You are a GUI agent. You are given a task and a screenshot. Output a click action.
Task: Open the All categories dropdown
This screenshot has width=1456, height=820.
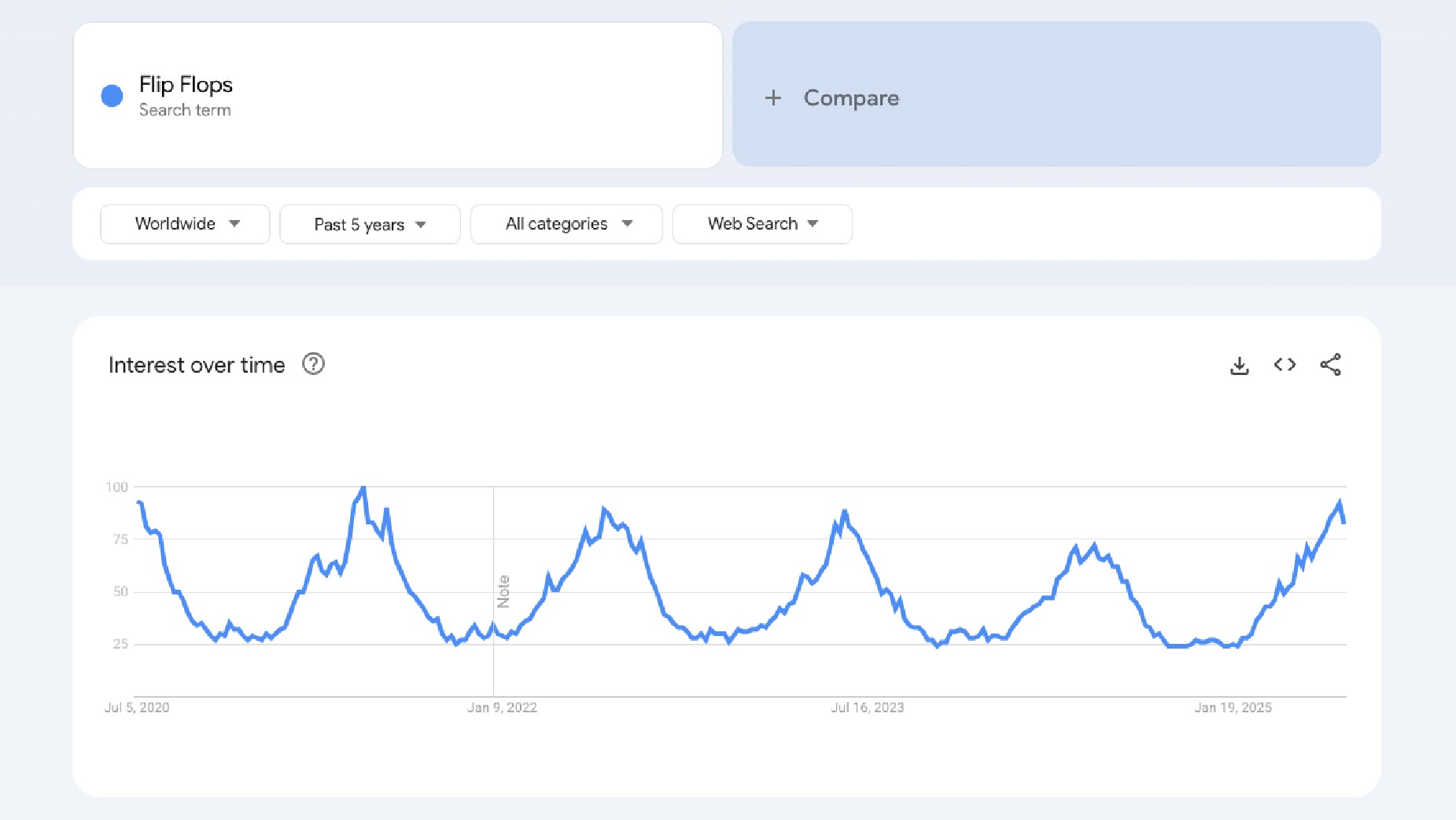(x=566, y=224)
